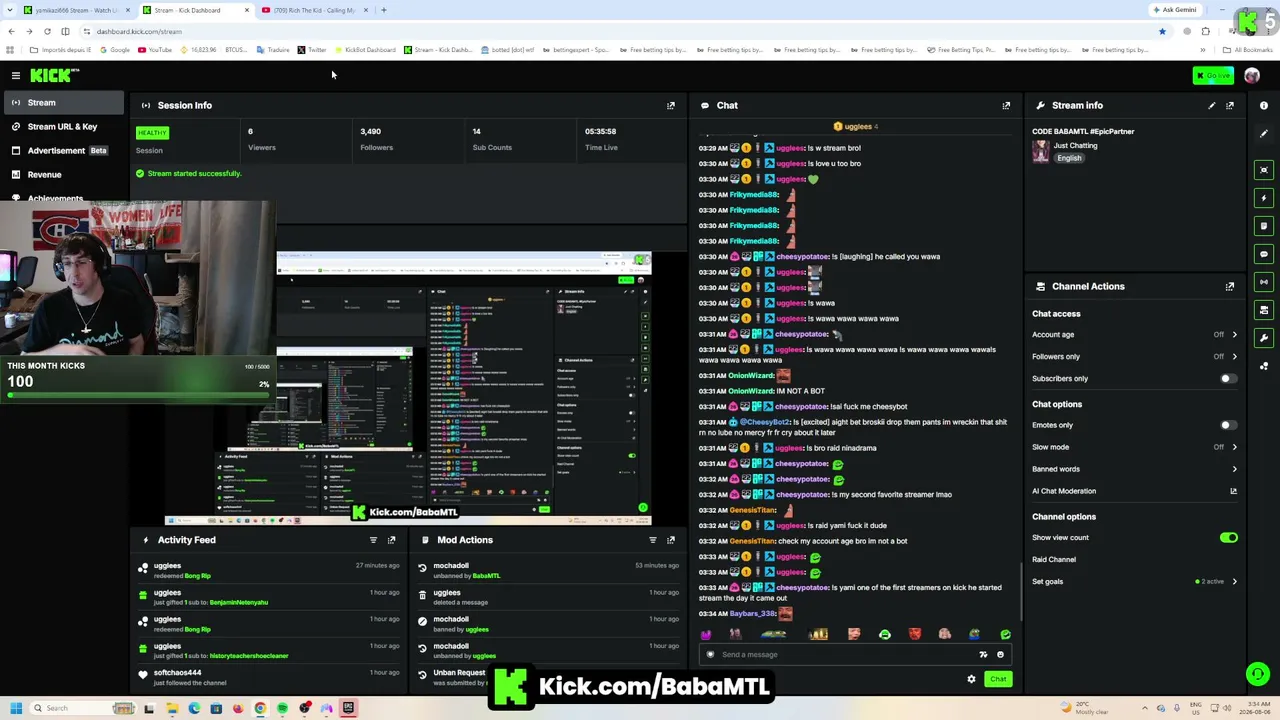Image resolution: width=1280 pixels, height=720 pixels.
Task: Pop out the Stream info panel
Action: (x=1230, y=105)
